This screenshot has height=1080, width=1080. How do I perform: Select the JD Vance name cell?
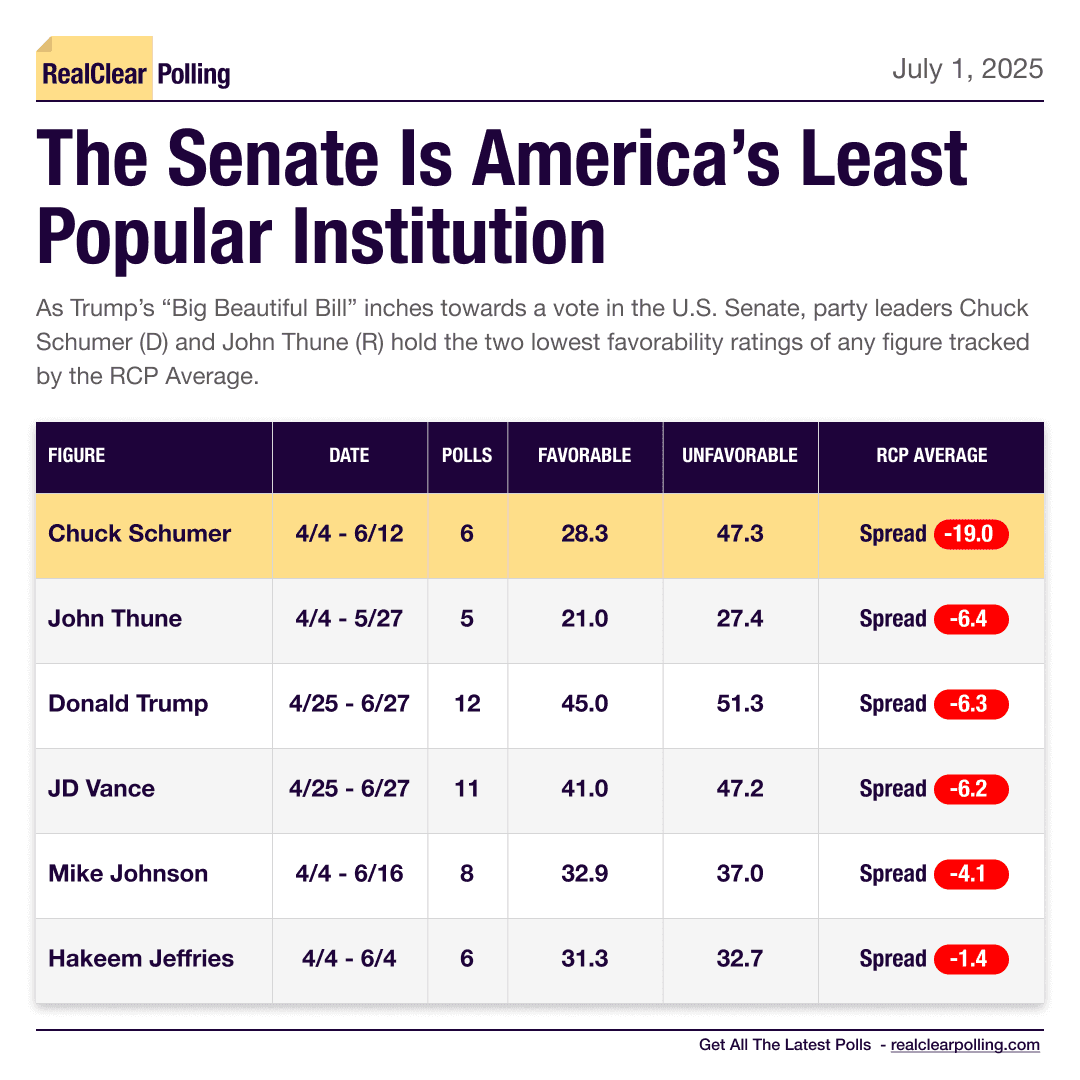[101, 789]
